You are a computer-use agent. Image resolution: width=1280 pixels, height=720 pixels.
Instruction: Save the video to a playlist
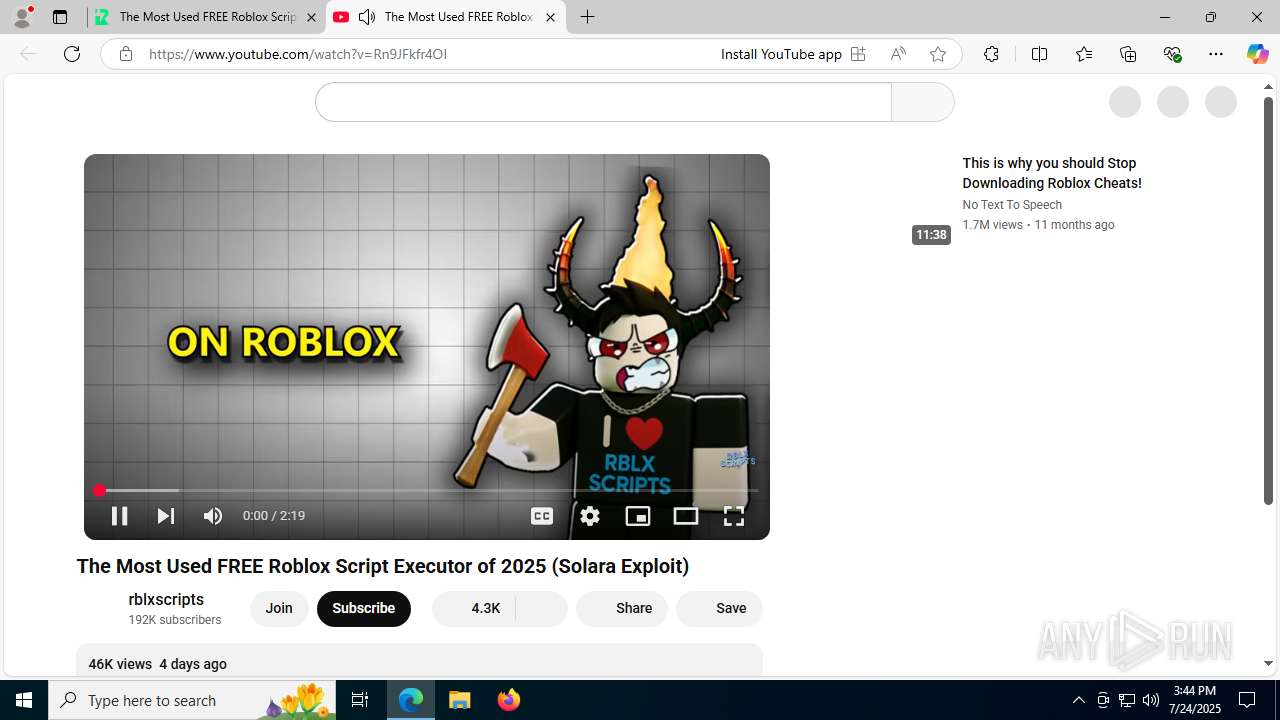(719, 608)
